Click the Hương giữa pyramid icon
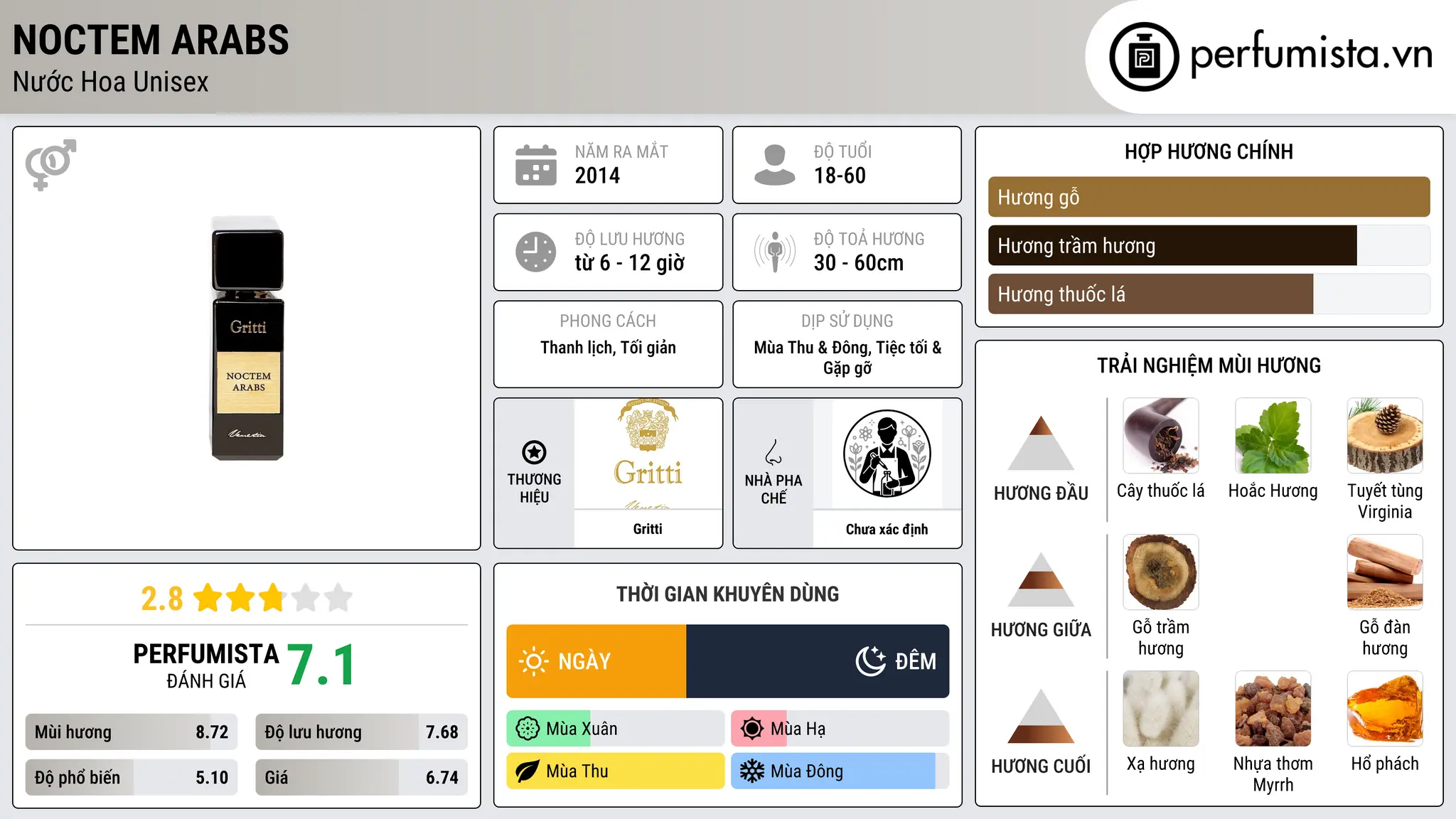1456x819 pixels. point(1042,579)
